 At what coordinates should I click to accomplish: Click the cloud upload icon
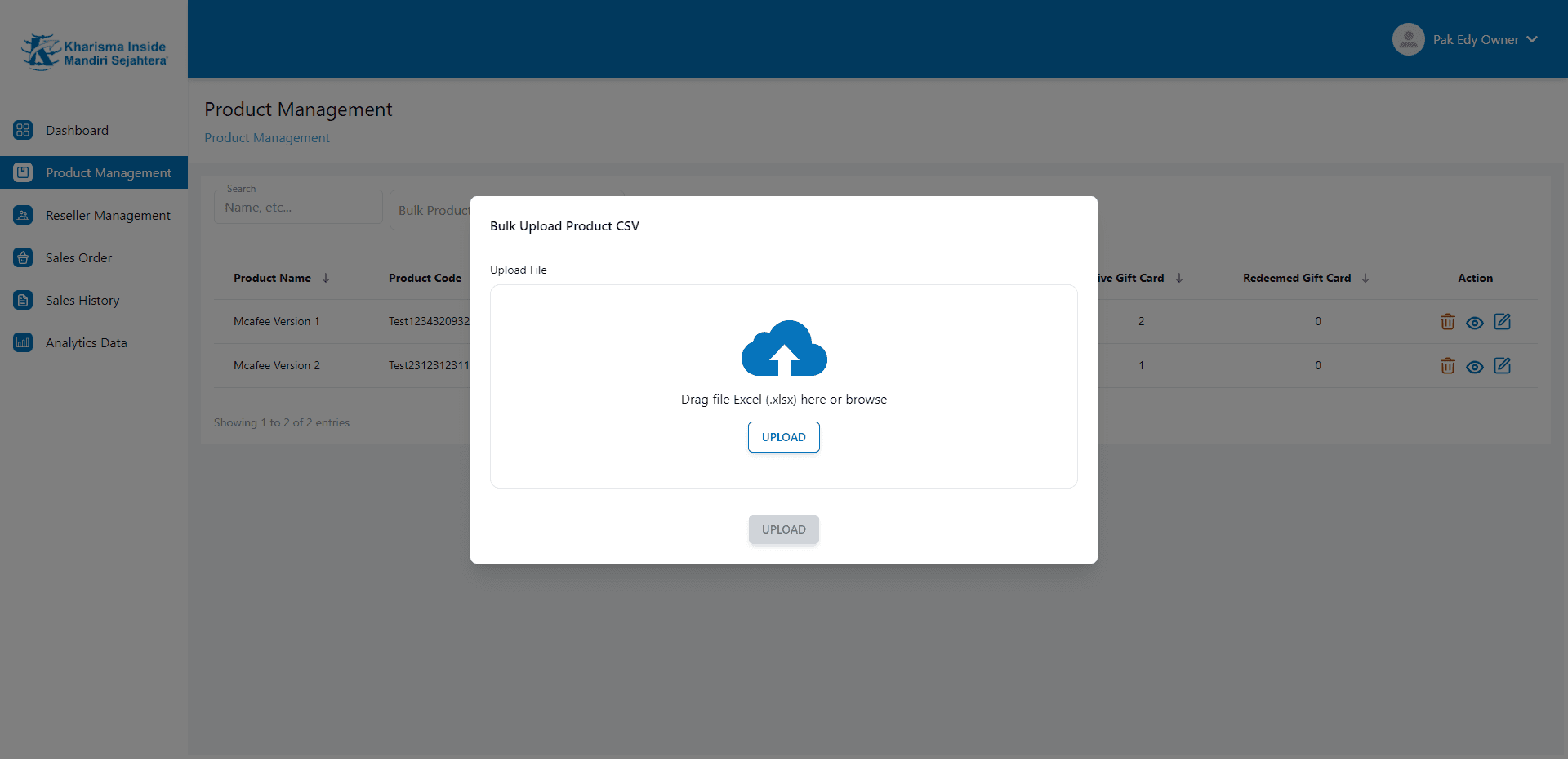pyautogui.click(x=784, y=348)
